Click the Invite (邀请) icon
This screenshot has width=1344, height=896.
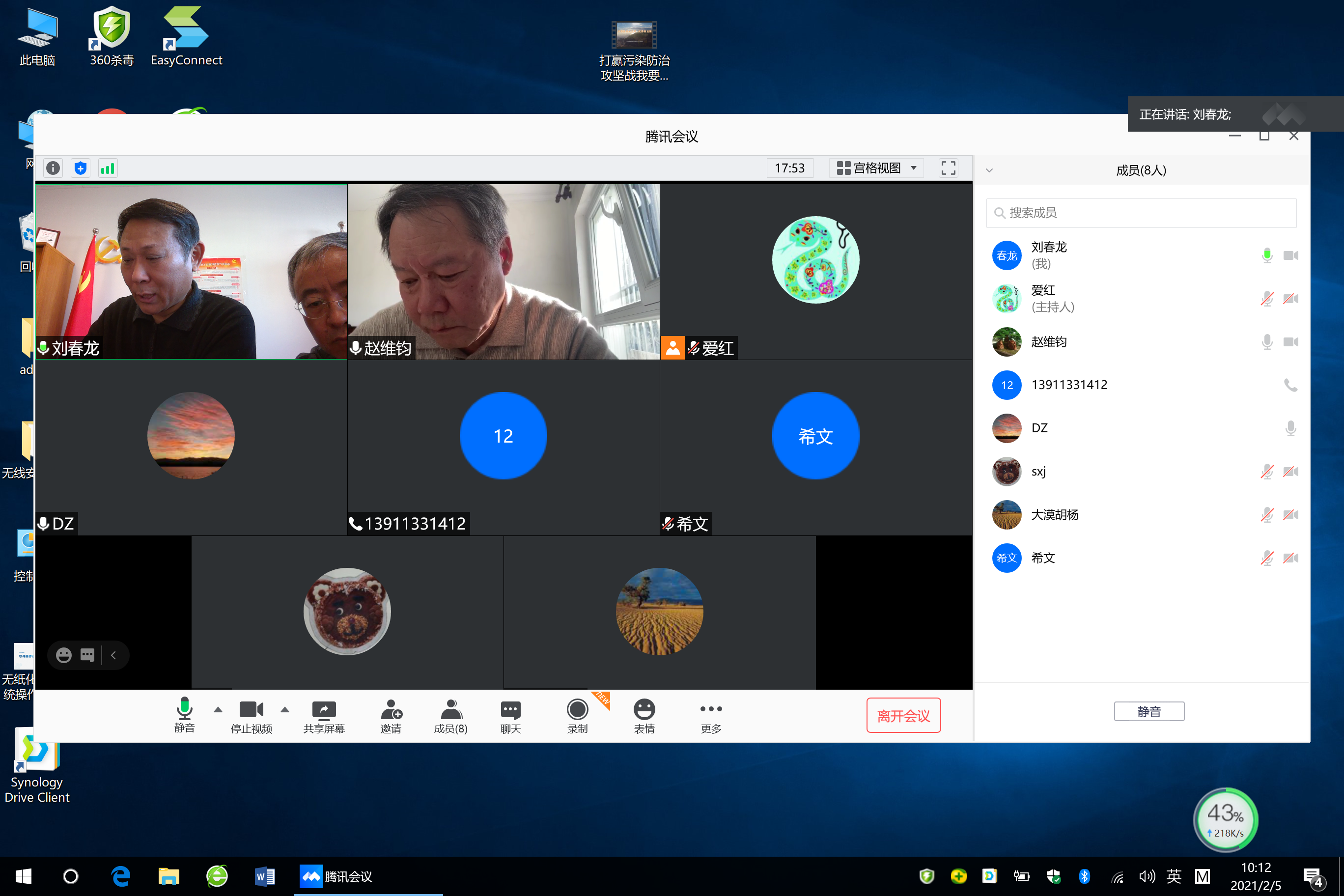[391, 716]
